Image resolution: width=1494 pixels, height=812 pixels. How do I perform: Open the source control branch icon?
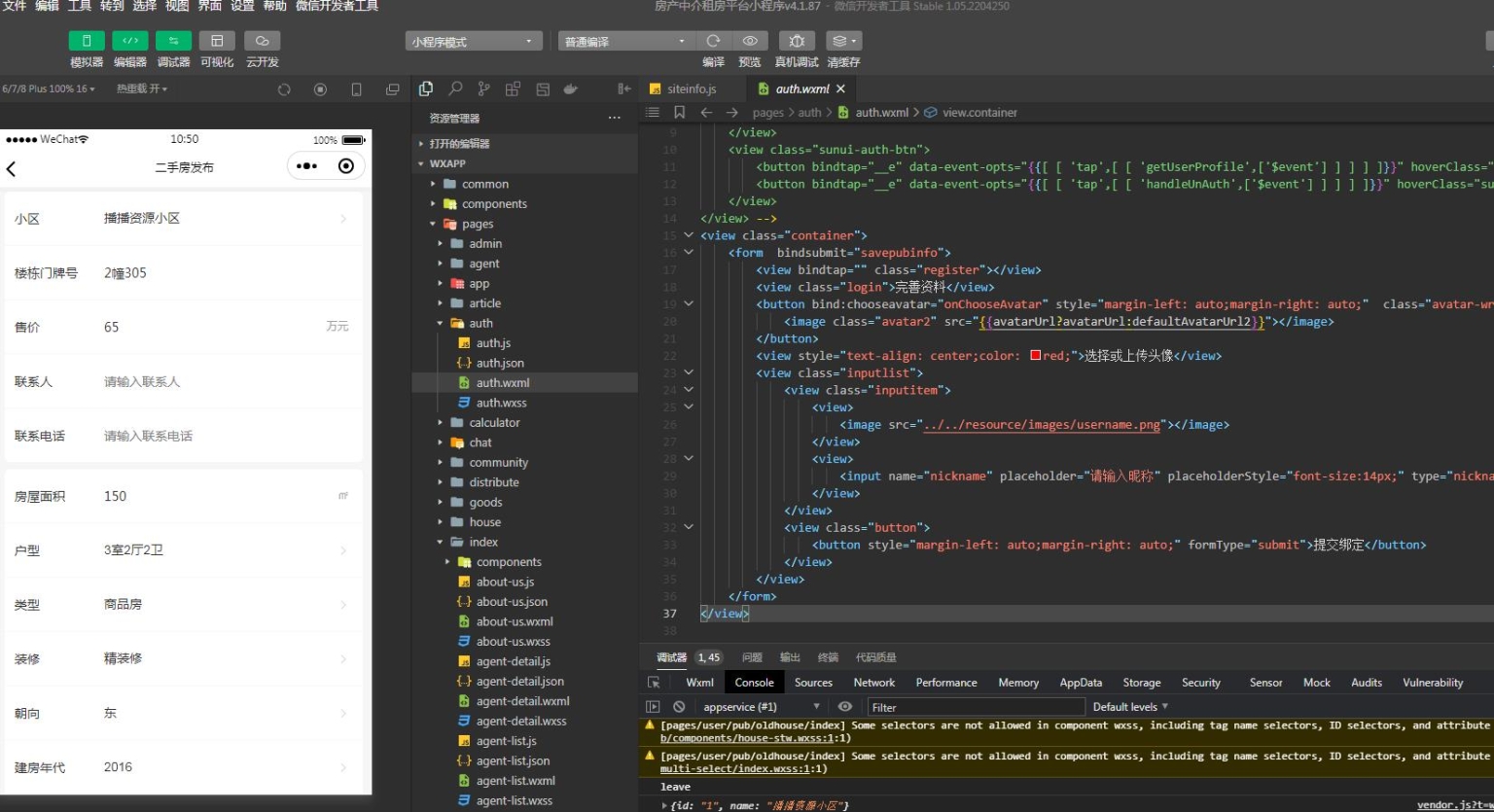pyautogui.click(x=483, y=88)
